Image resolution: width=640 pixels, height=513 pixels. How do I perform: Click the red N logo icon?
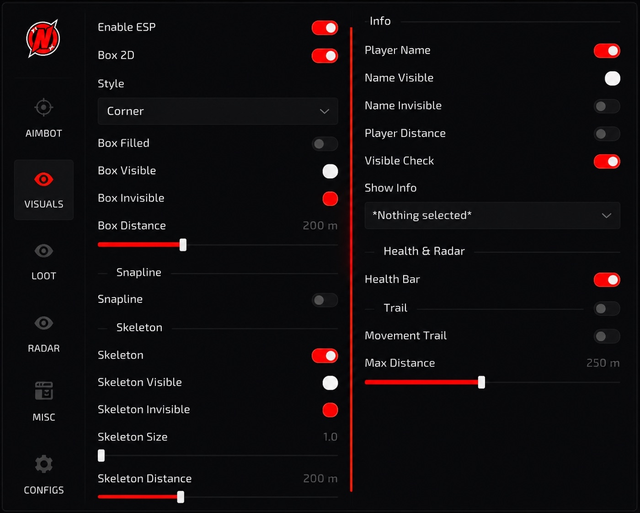[x=43, y=38]
